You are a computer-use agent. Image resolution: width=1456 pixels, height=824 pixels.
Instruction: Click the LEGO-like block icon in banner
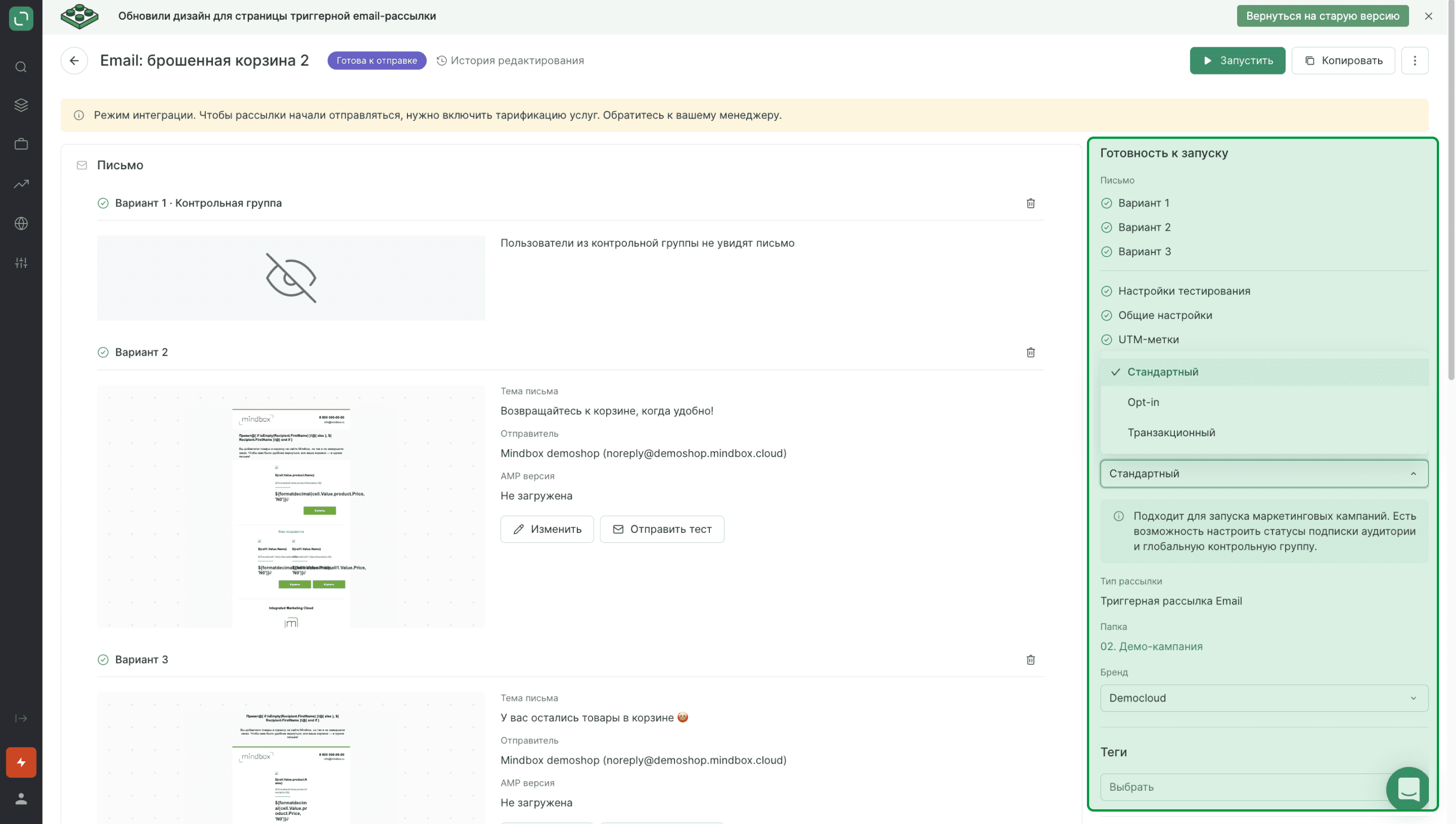(x=80, y=16)
